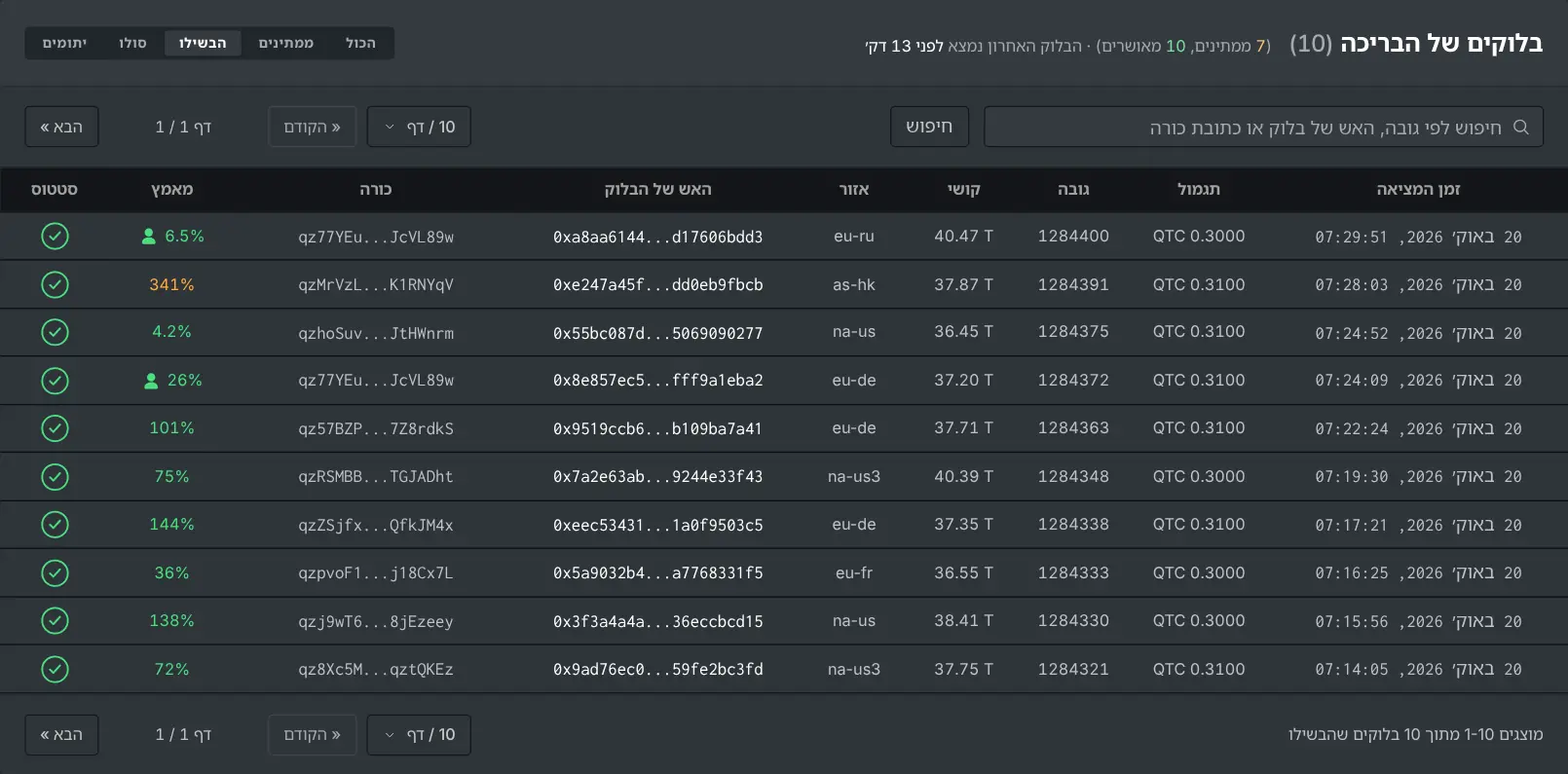Open miner address qzhoSuv...JtHWnrm
This screenshot has height=774, width=1568.
(x=376, y=333)
